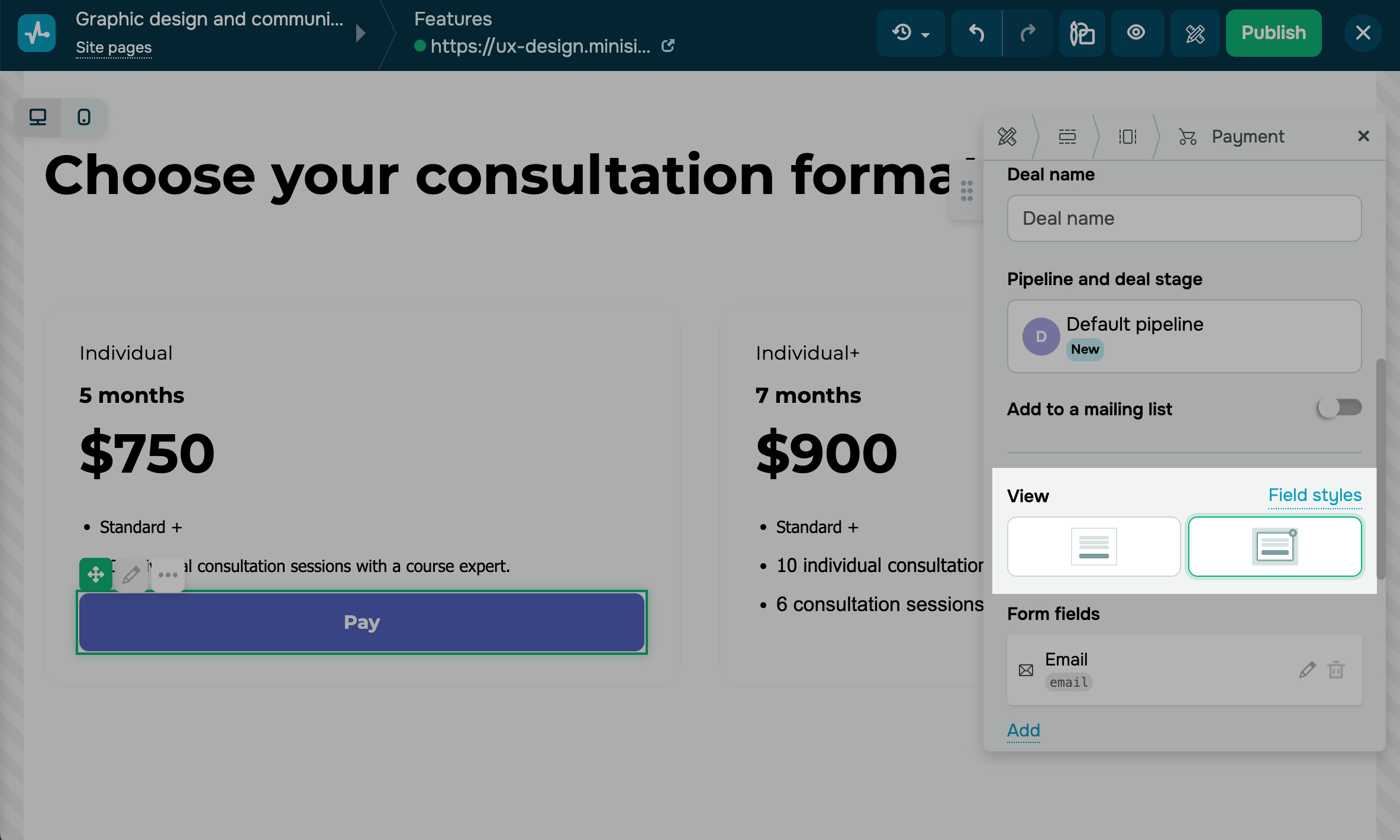Expand the site name breadcrumb arrow
Screen dimensions: 1400x840
(x=361, y=33)
